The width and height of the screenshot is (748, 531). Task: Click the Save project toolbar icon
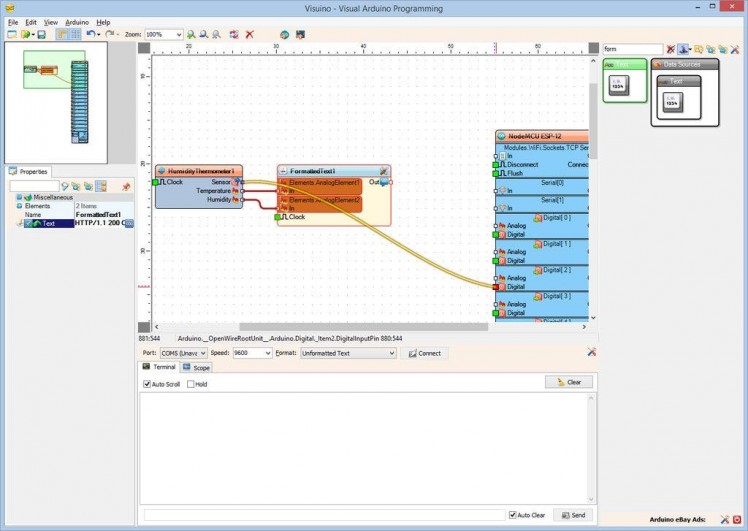click(41, 34)
